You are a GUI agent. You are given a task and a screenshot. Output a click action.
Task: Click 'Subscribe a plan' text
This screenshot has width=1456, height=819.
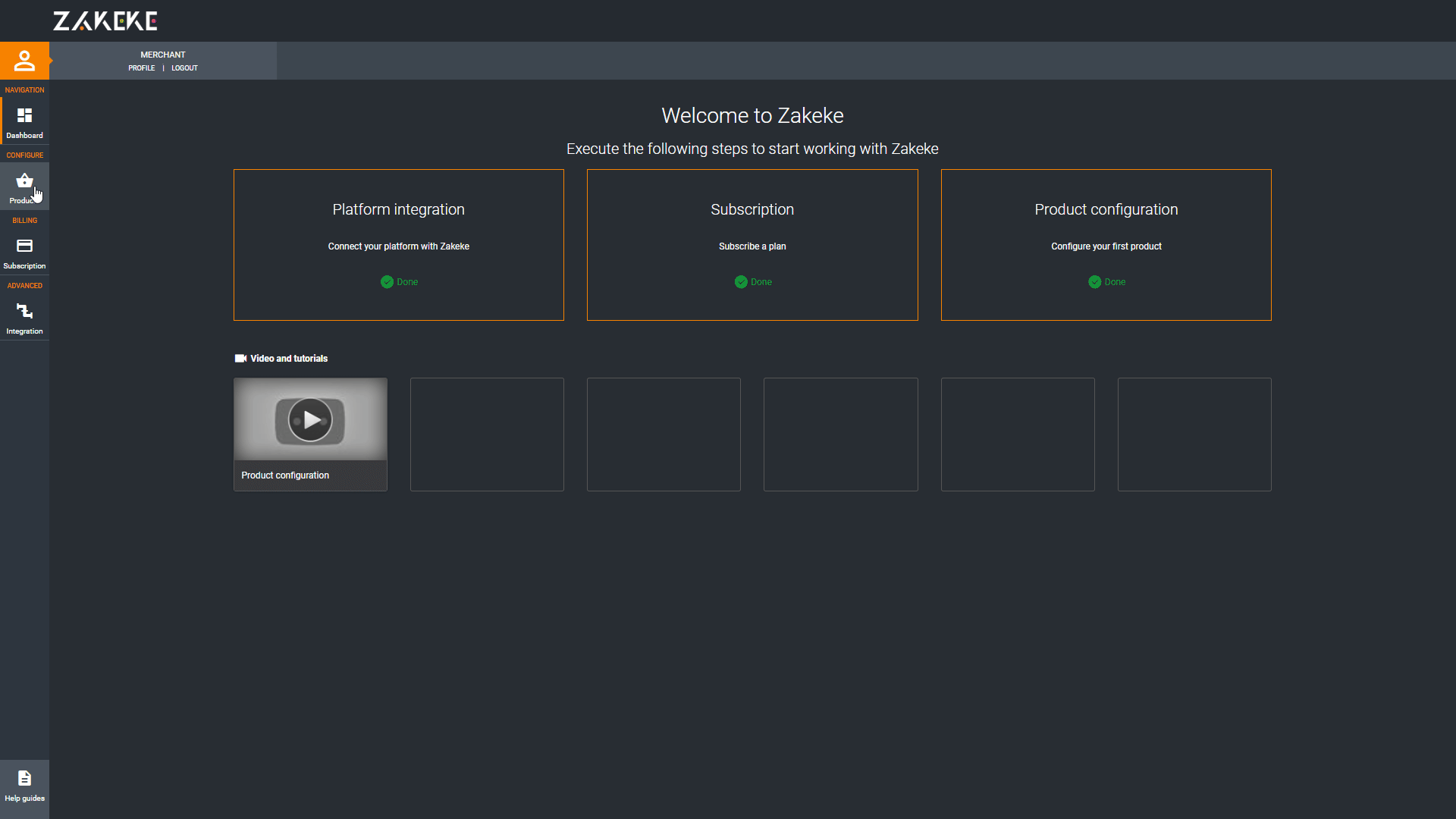(752, 246)
